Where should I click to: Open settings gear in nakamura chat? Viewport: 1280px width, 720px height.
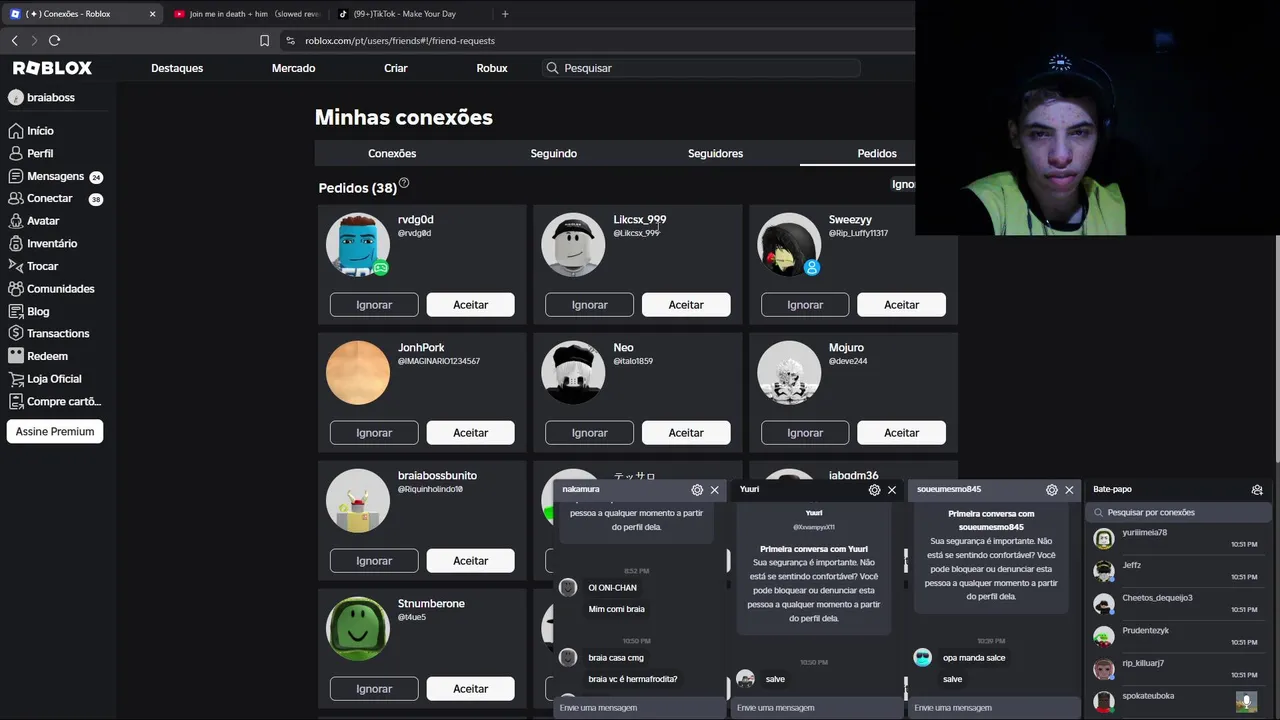tap(697, 490)
